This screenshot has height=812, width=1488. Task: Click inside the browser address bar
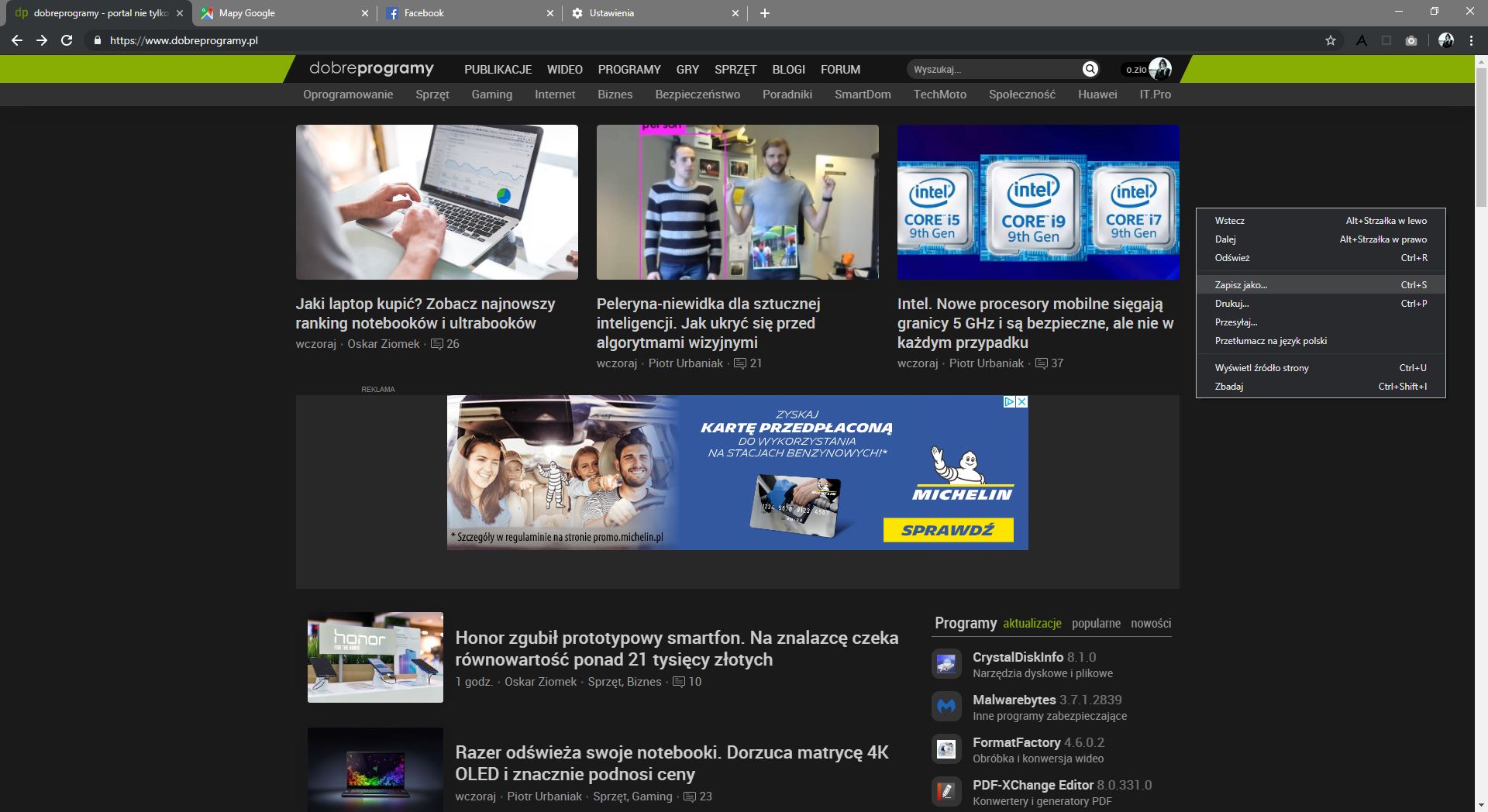point(310,40)
